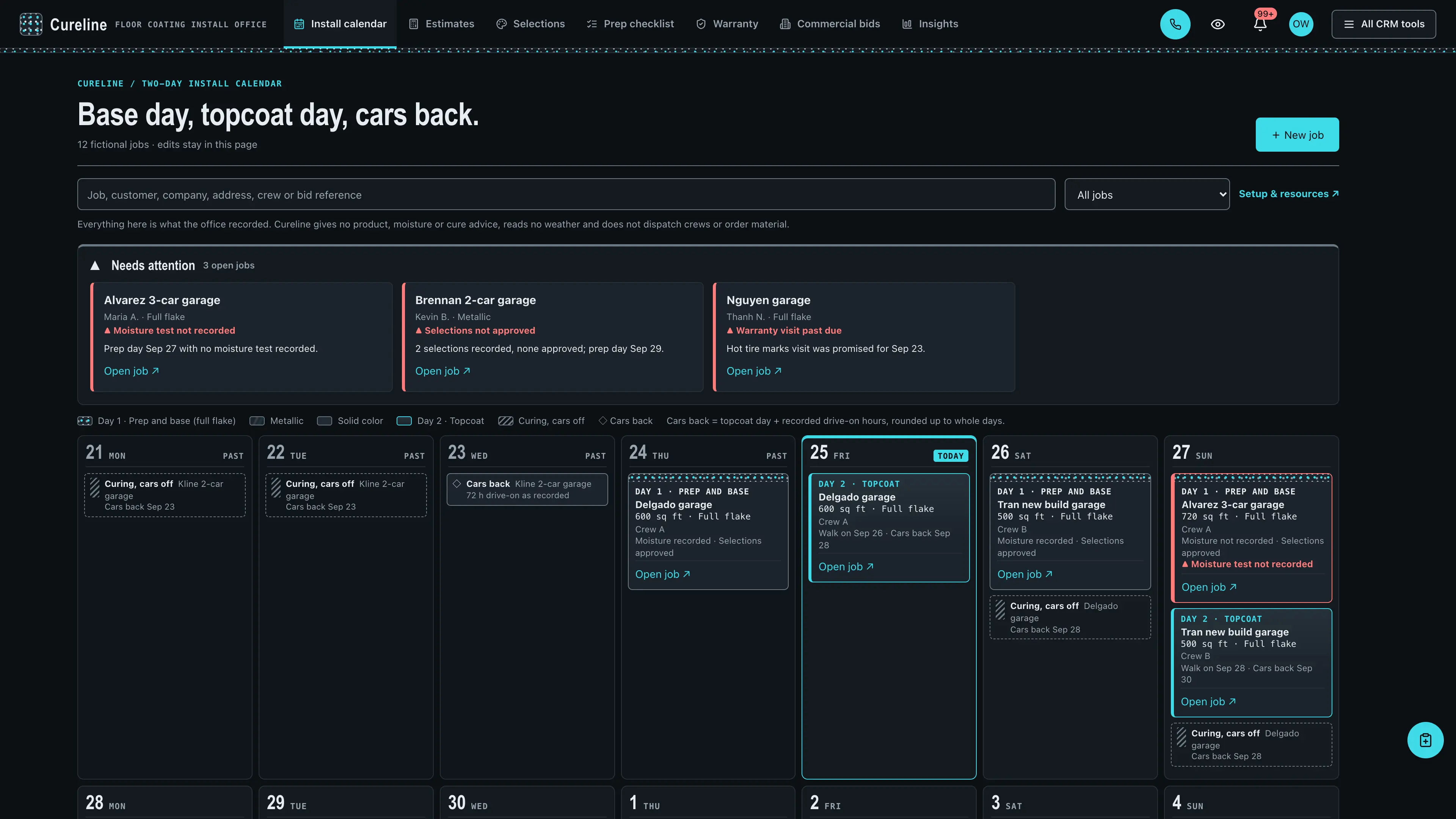This screenshot has height=819, width=1456.
Task: Open job for Tran new build on Sep 26
Action: pyautogui.click(x=1025, y=574)
